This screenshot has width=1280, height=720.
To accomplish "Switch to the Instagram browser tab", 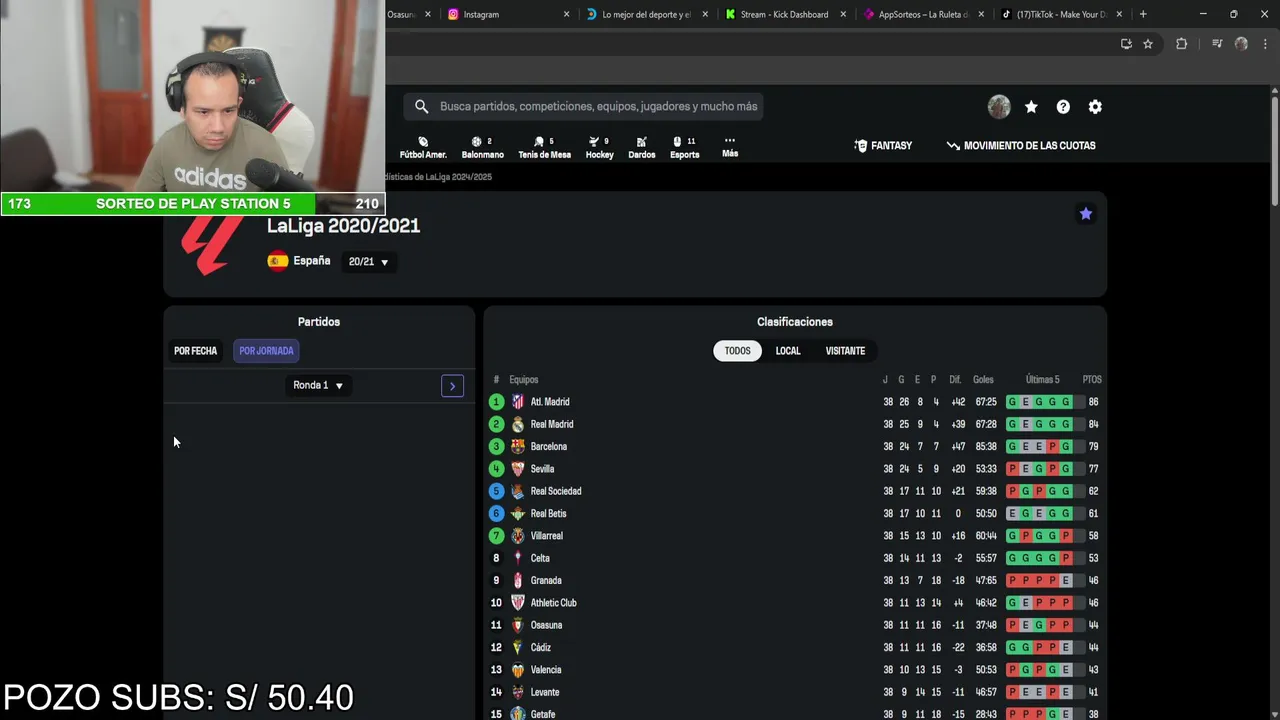I will pyautogui.click(x=508, y=14).
